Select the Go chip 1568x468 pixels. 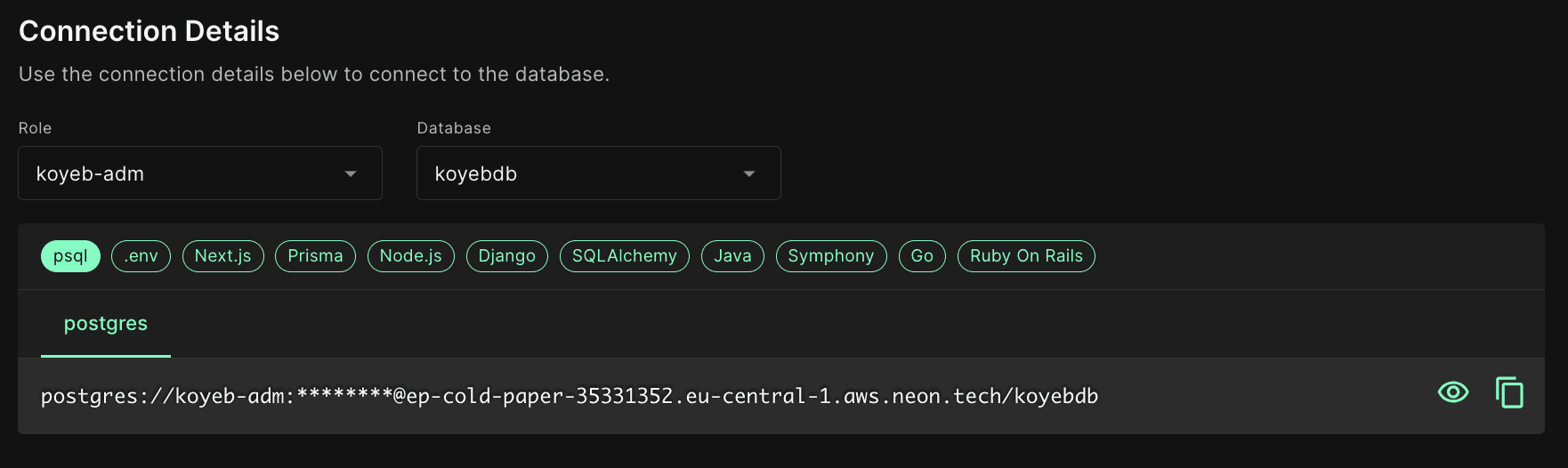click(x=922, y=256)
